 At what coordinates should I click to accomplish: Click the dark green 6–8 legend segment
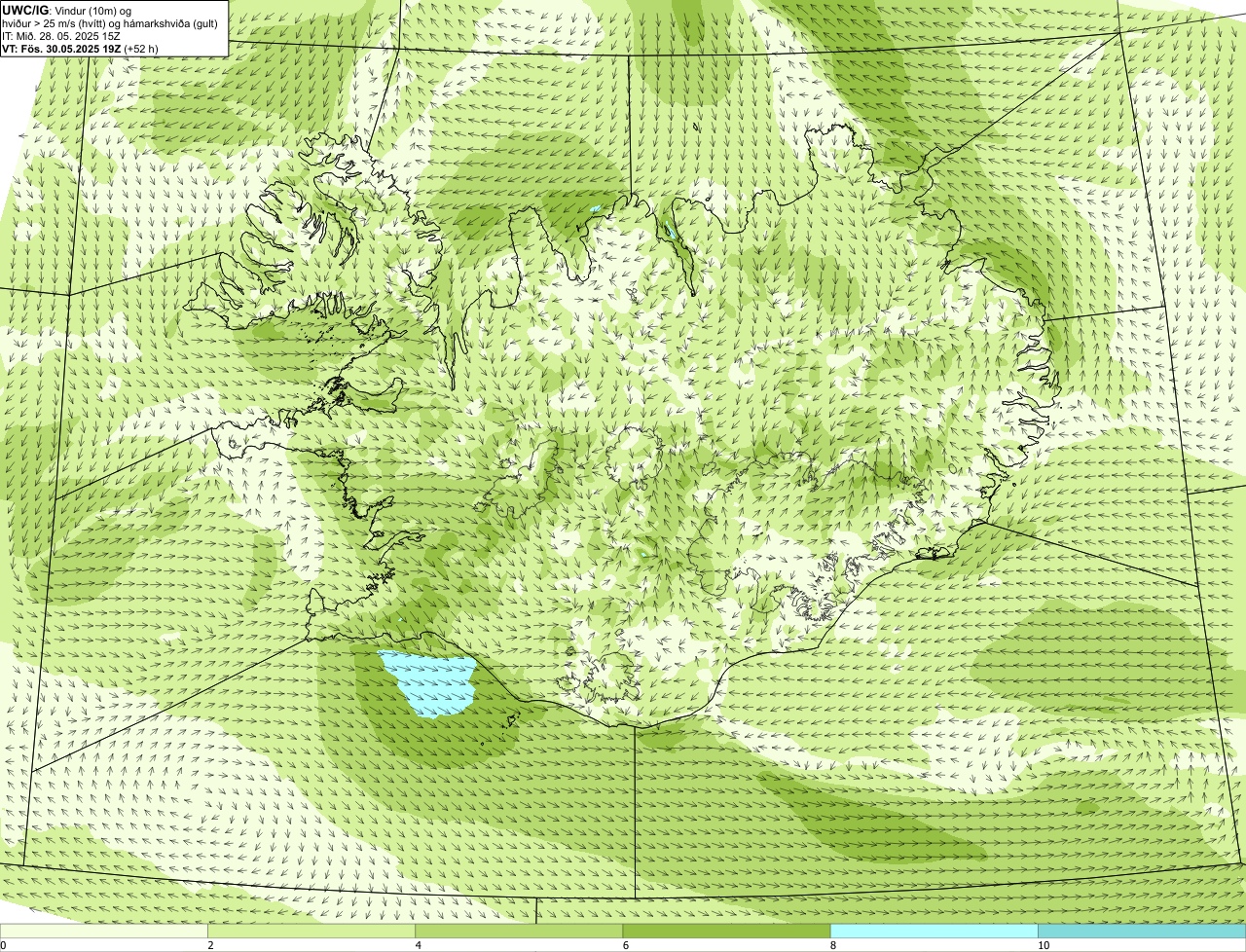coord(726,932)
